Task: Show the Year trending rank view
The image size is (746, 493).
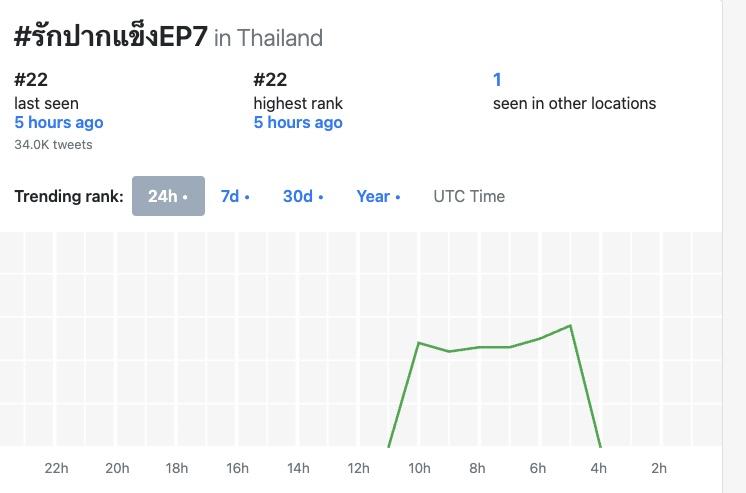Action: [378, 196]
